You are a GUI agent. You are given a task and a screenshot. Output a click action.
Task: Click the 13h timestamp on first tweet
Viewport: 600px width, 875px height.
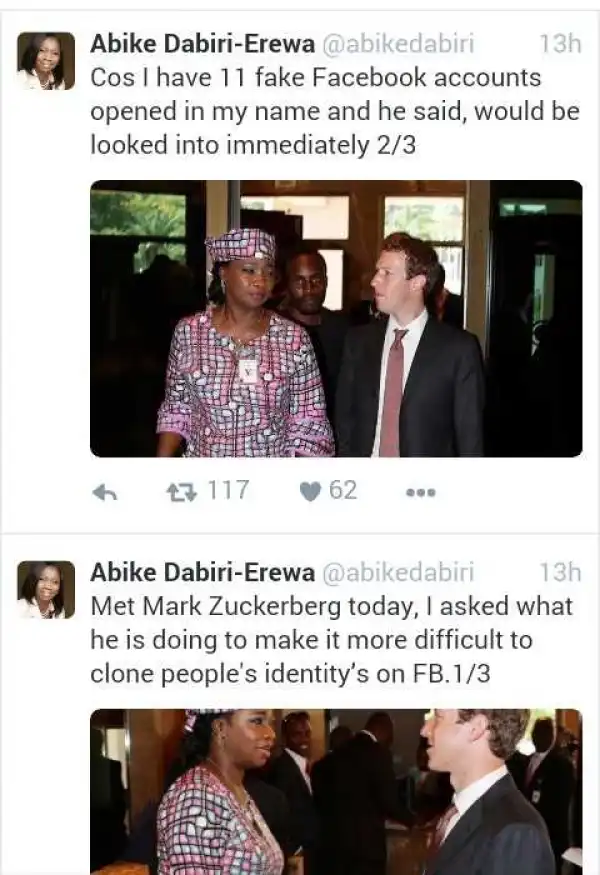559,43
